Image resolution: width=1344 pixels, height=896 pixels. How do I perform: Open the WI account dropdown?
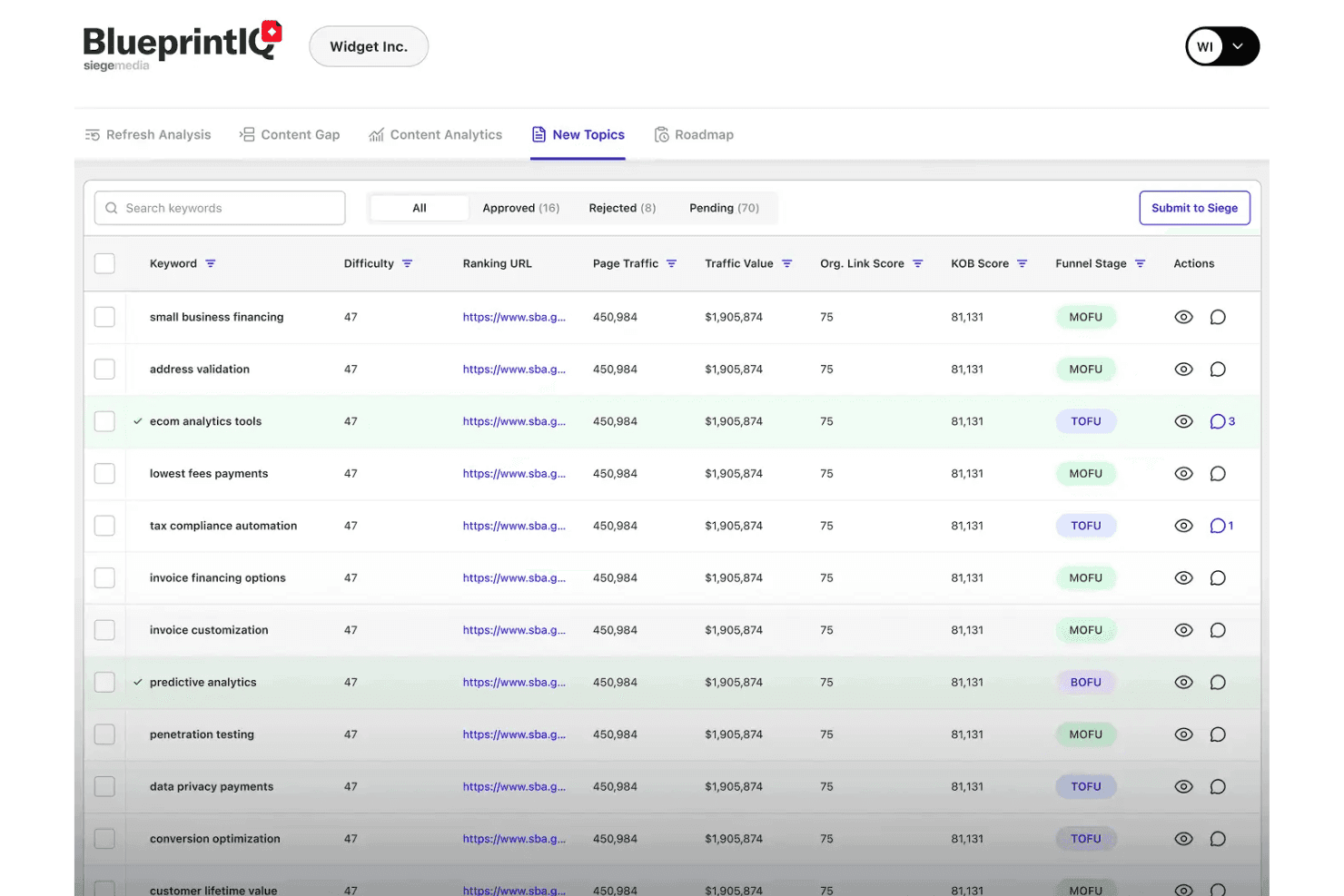click(1222, 46)
